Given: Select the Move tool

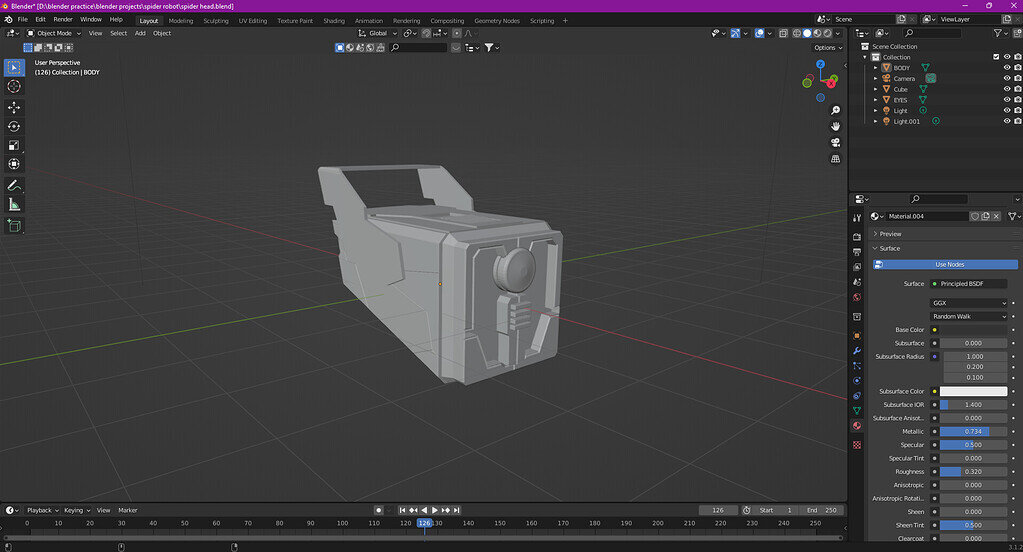Looking at the screenshot, I should [14, 107].
